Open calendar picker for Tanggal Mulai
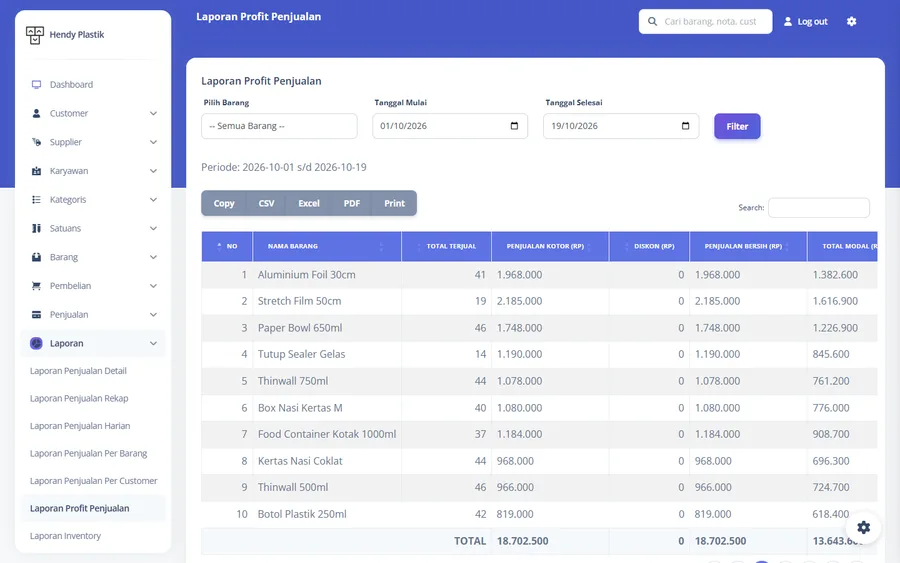 pyautogui.click(x=514, y=126)
